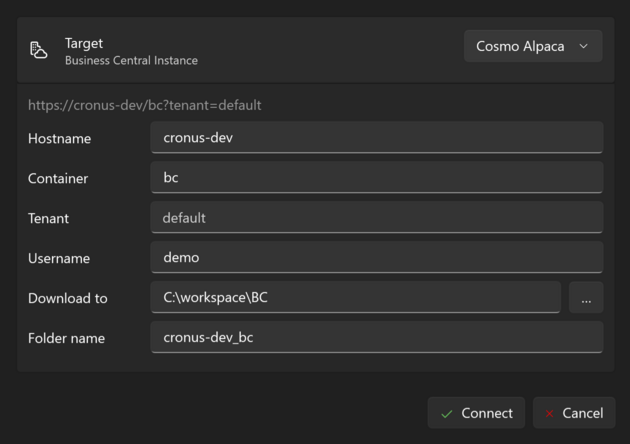The image size is (630, 444).
Task: Click the Hostname label
Action: (x=59, y=139)
